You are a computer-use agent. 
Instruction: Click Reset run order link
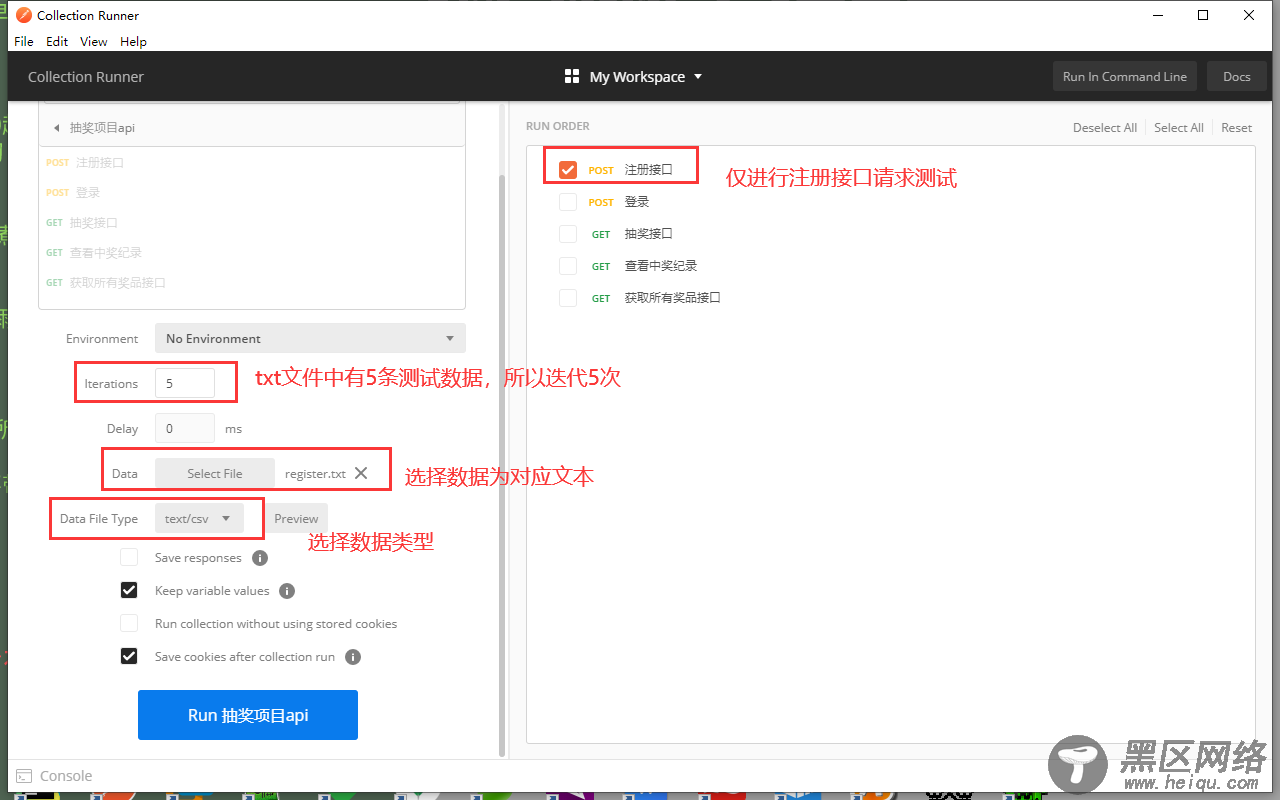coord(1236,128)
